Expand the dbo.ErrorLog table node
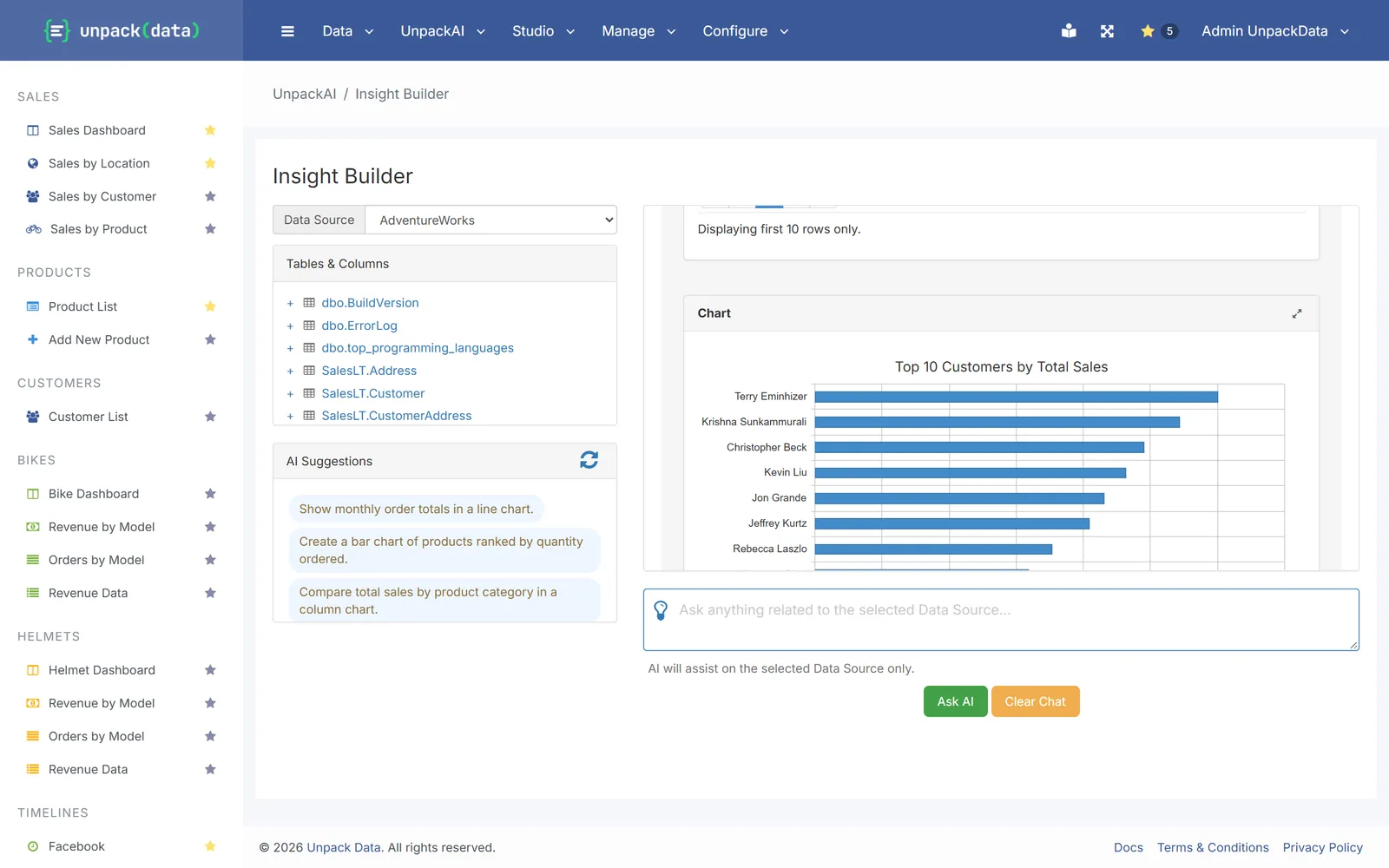The width and height of the screenshot is (1389, 868). click(290, 326)
